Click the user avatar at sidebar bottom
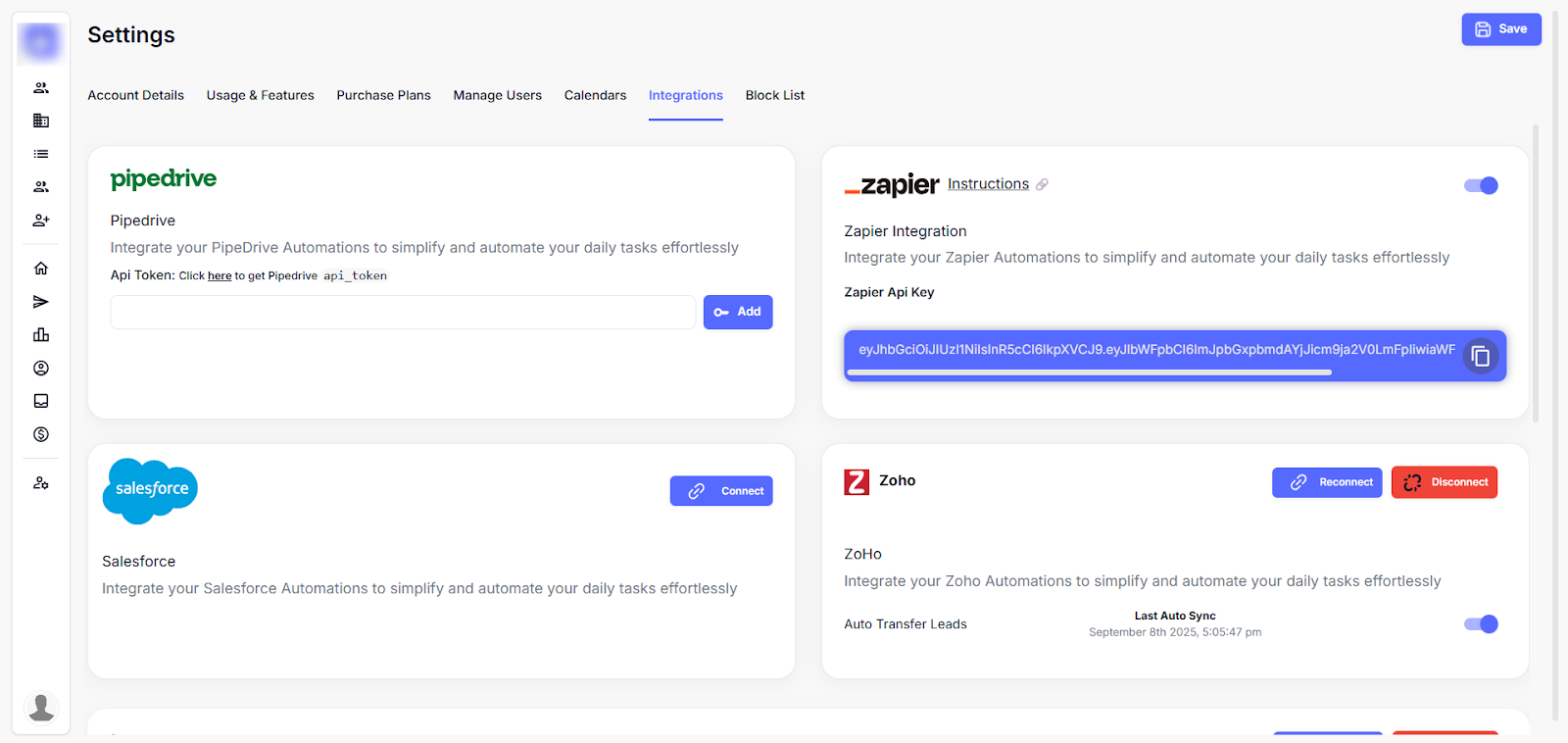This screenshot has height=743, width=1568. coord(41,707)
